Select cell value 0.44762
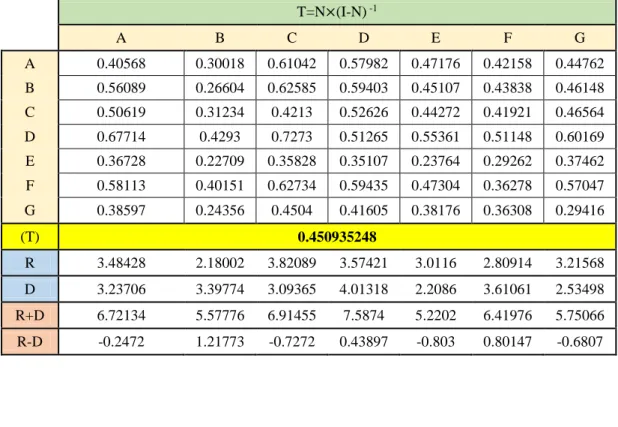Viewport: 618px width, 427px height. [579, 63]
